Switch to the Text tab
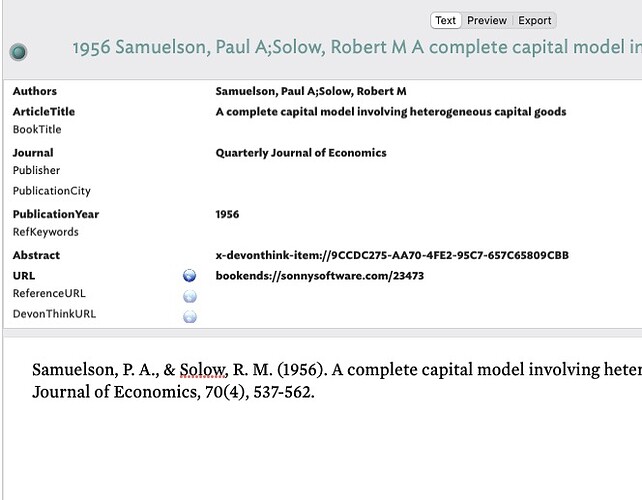 (x=445, y=20)
